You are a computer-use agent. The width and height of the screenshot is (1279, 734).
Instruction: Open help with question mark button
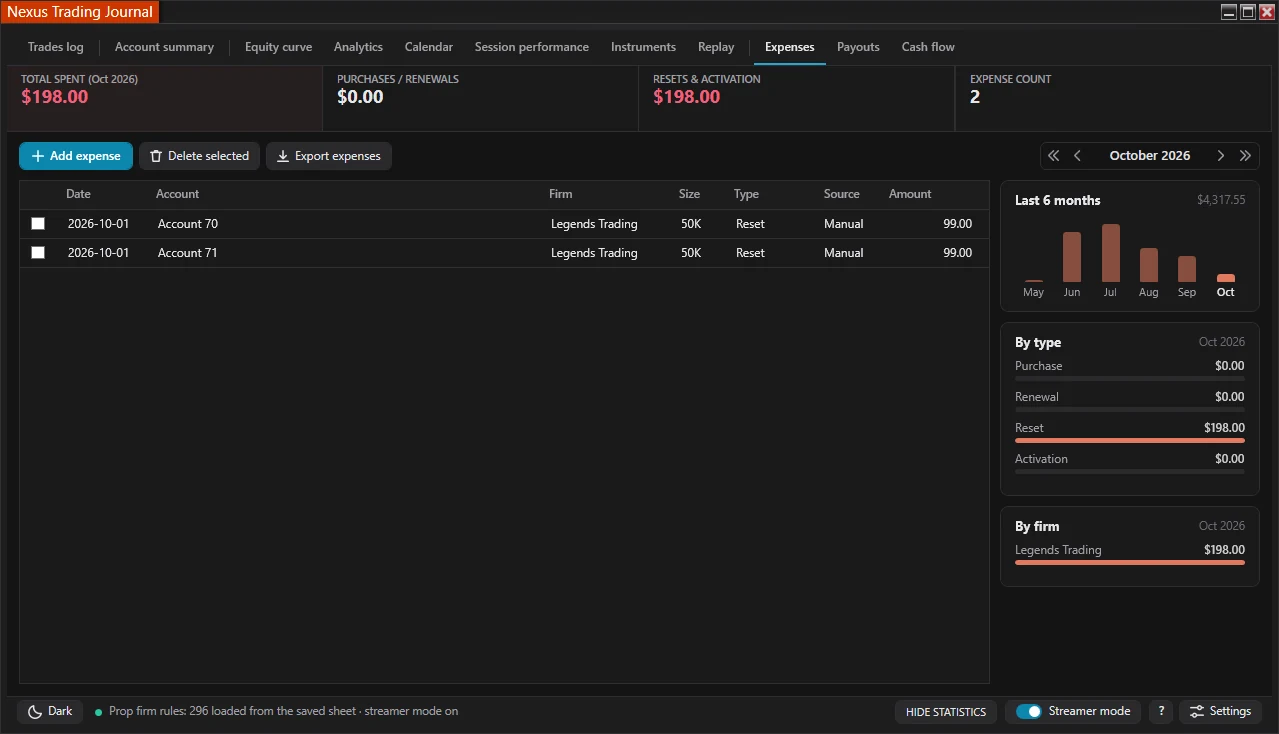pos(1160,712)
